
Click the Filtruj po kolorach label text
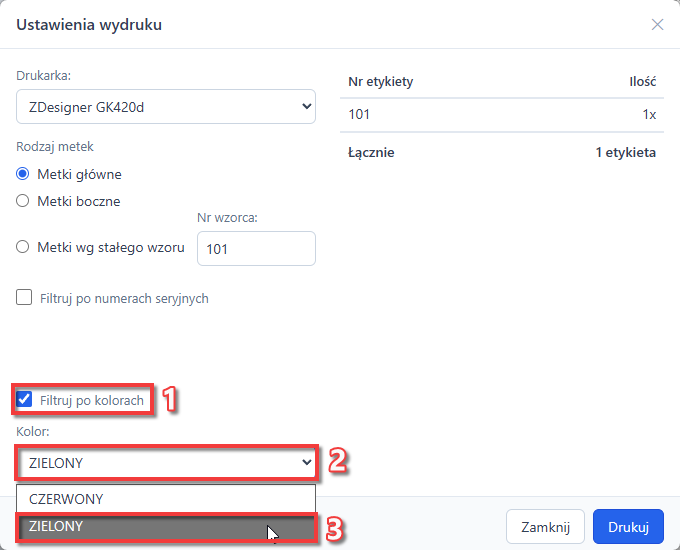(x=92, y=400)
